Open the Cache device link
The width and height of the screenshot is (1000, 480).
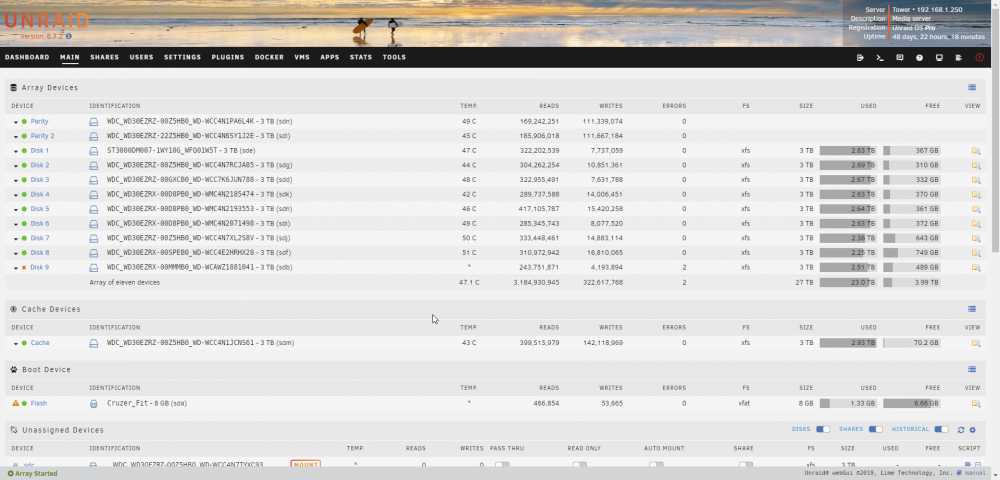coord(40,343)
